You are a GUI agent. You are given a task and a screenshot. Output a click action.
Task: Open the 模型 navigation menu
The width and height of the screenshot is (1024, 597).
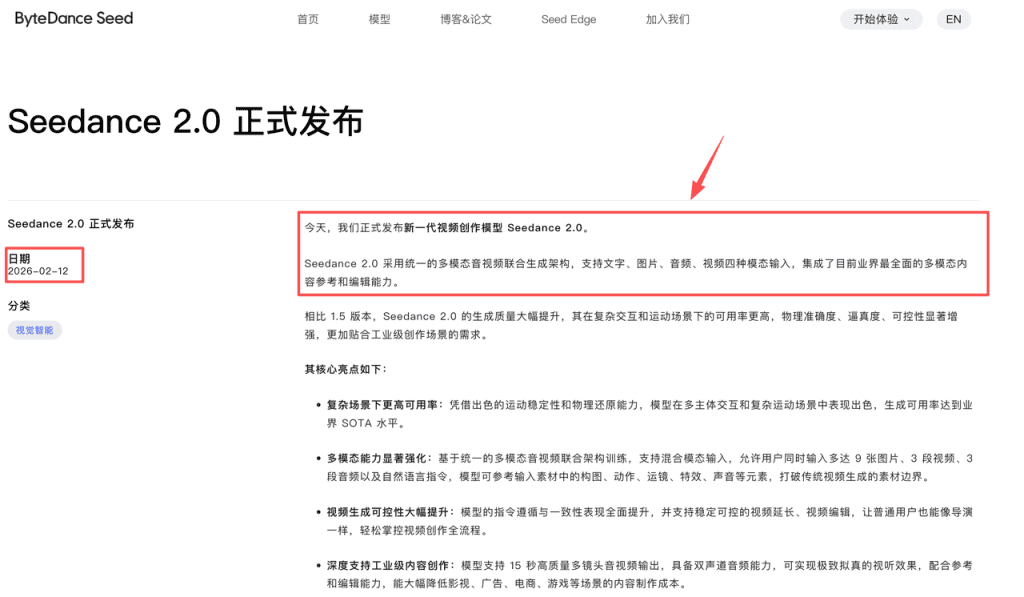379,20
